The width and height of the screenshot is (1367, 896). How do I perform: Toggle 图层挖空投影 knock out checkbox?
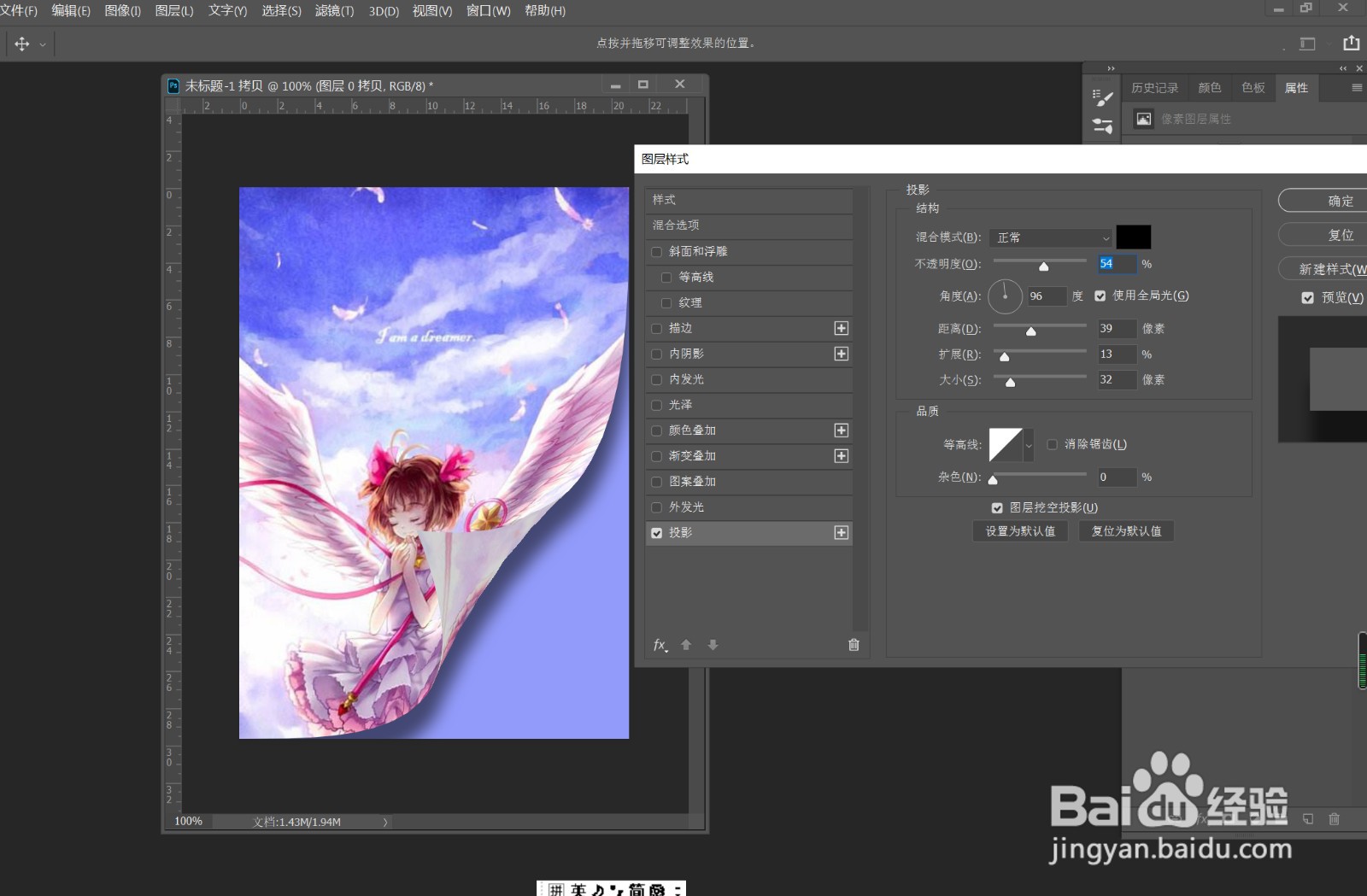pyautogui.click(x=997, y=508)
